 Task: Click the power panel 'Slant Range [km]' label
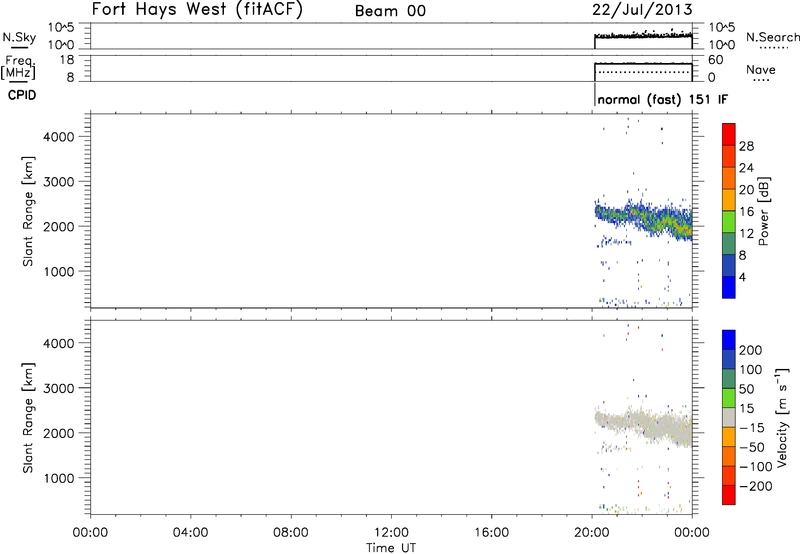pyautogui.click(x=27, y=211)
